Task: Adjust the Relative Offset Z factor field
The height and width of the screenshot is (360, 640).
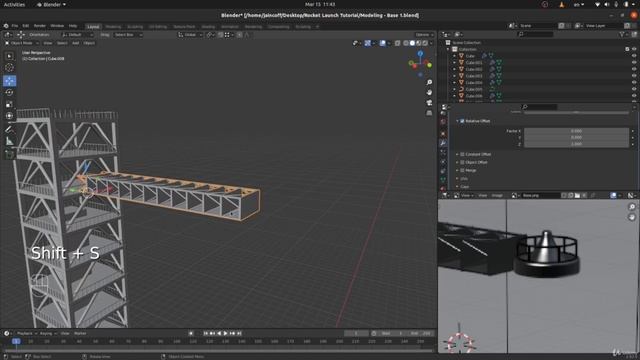Action: point(576,144)
